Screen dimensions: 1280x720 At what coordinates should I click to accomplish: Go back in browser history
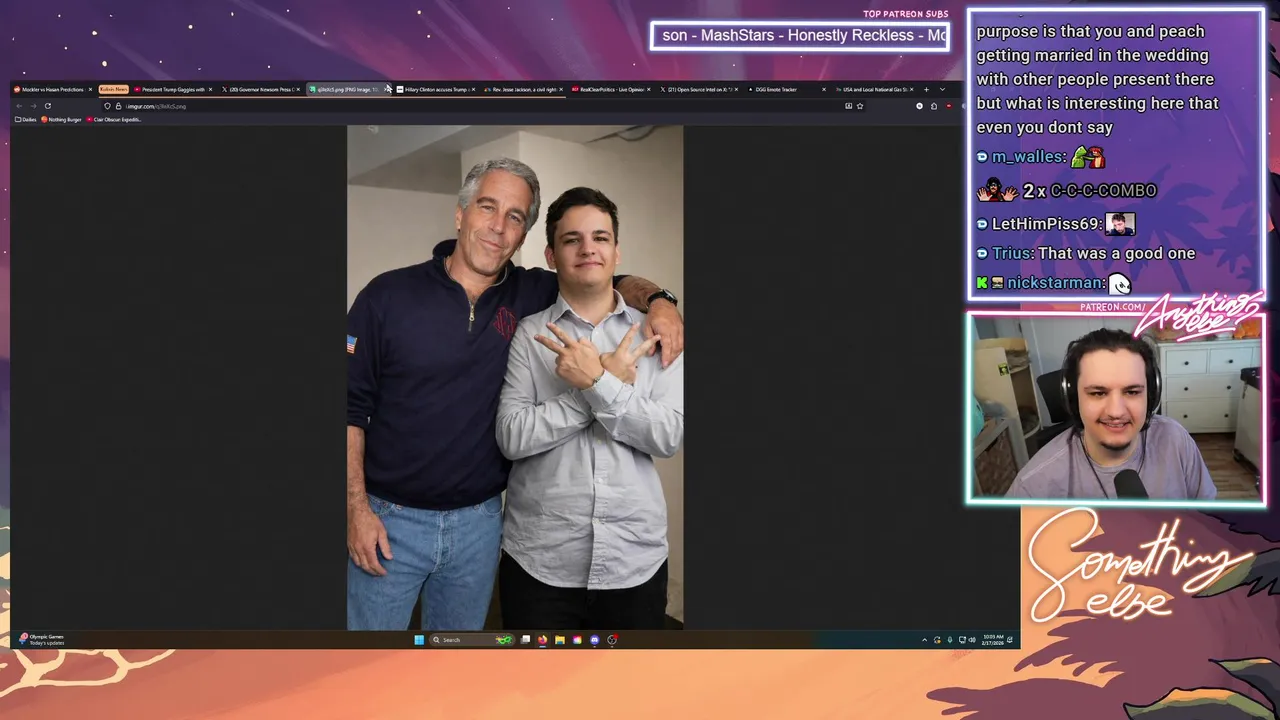tap(19, 106)
